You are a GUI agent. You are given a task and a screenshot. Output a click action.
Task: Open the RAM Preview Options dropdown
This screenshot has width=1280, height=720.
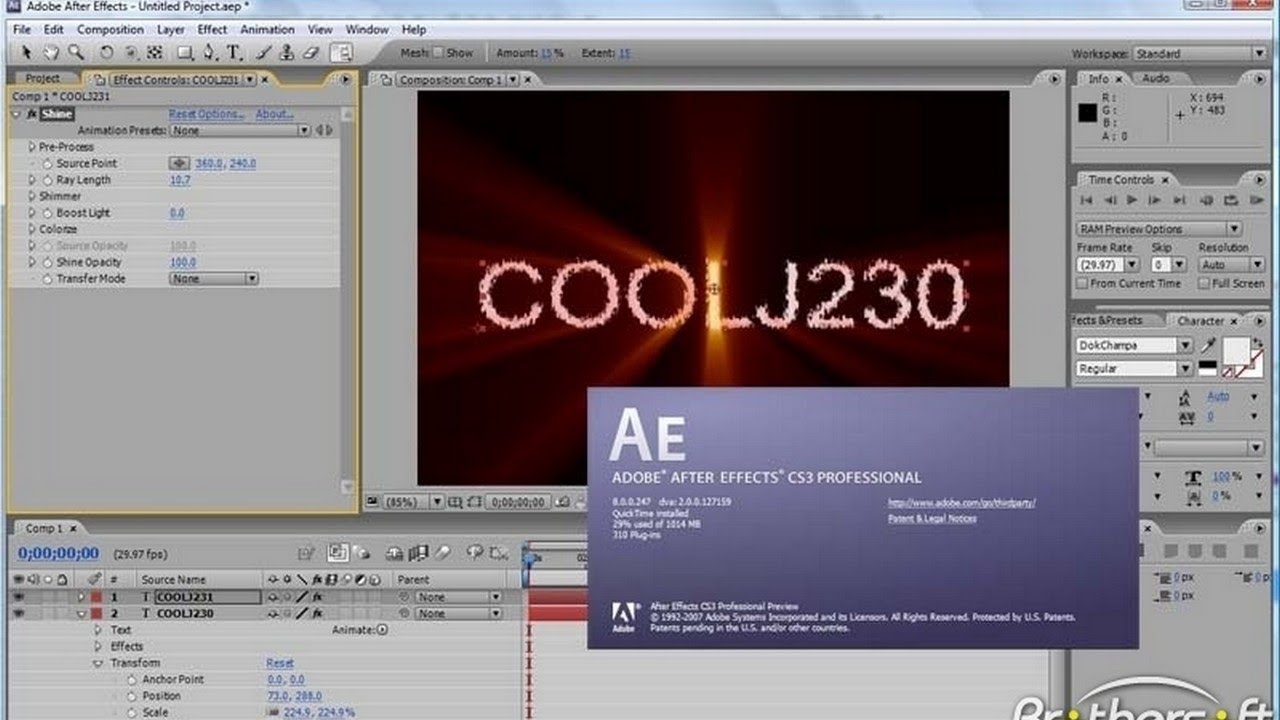coord(1159,229)
